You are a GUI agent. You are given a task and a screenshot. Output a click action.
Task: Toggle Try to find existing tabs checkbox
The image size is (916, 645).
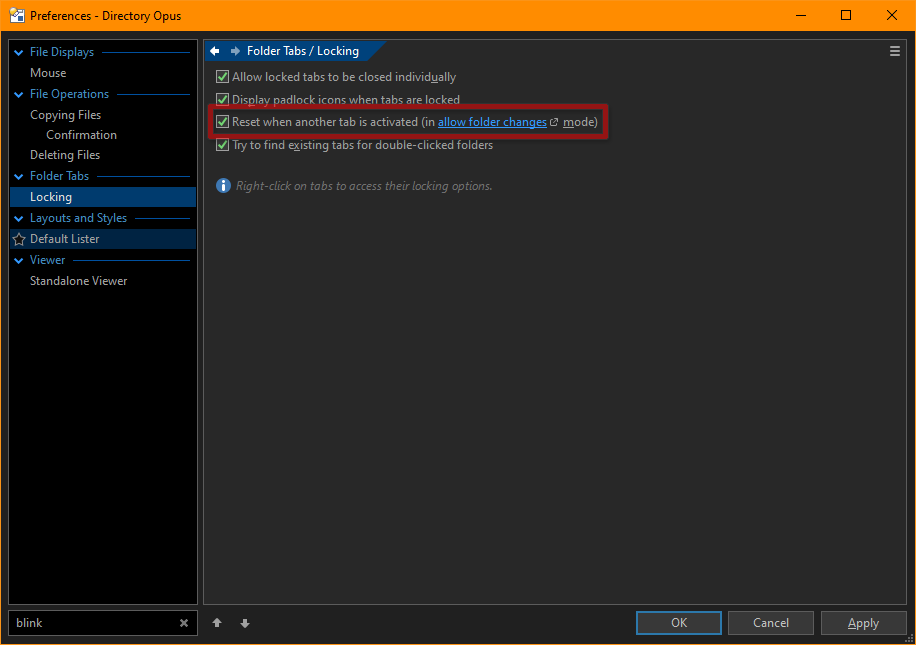coord(222,144)
